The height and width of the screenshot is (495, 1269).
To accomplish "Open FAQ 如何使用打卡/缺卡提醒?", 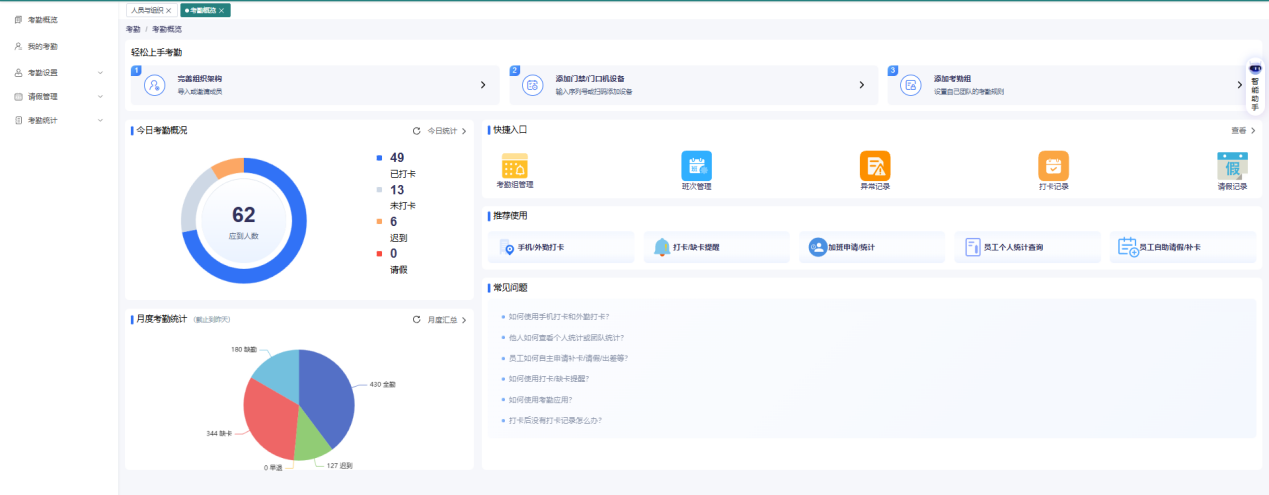I will (548, 378).
